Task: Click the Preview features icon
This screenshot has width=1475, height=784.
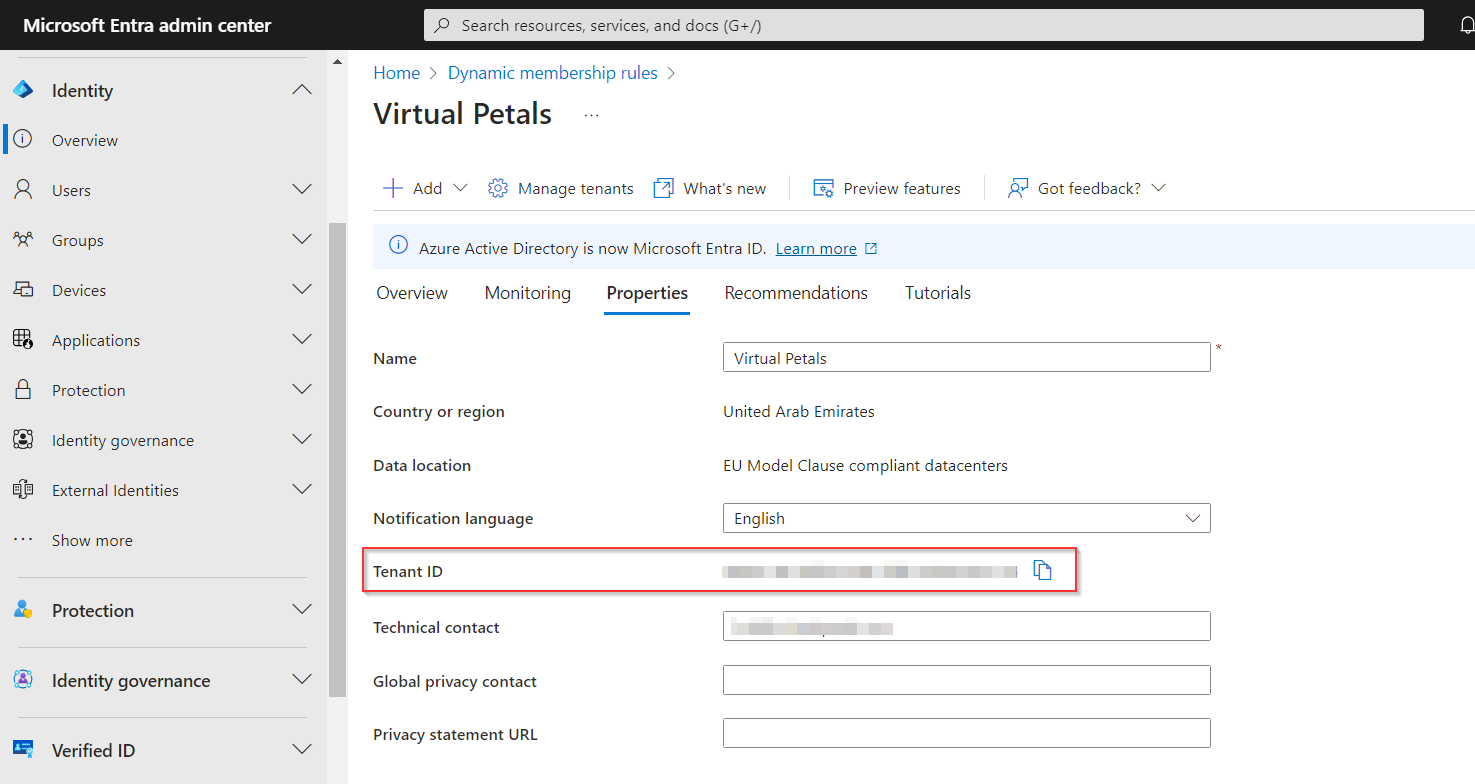Action: pos(823,188)
